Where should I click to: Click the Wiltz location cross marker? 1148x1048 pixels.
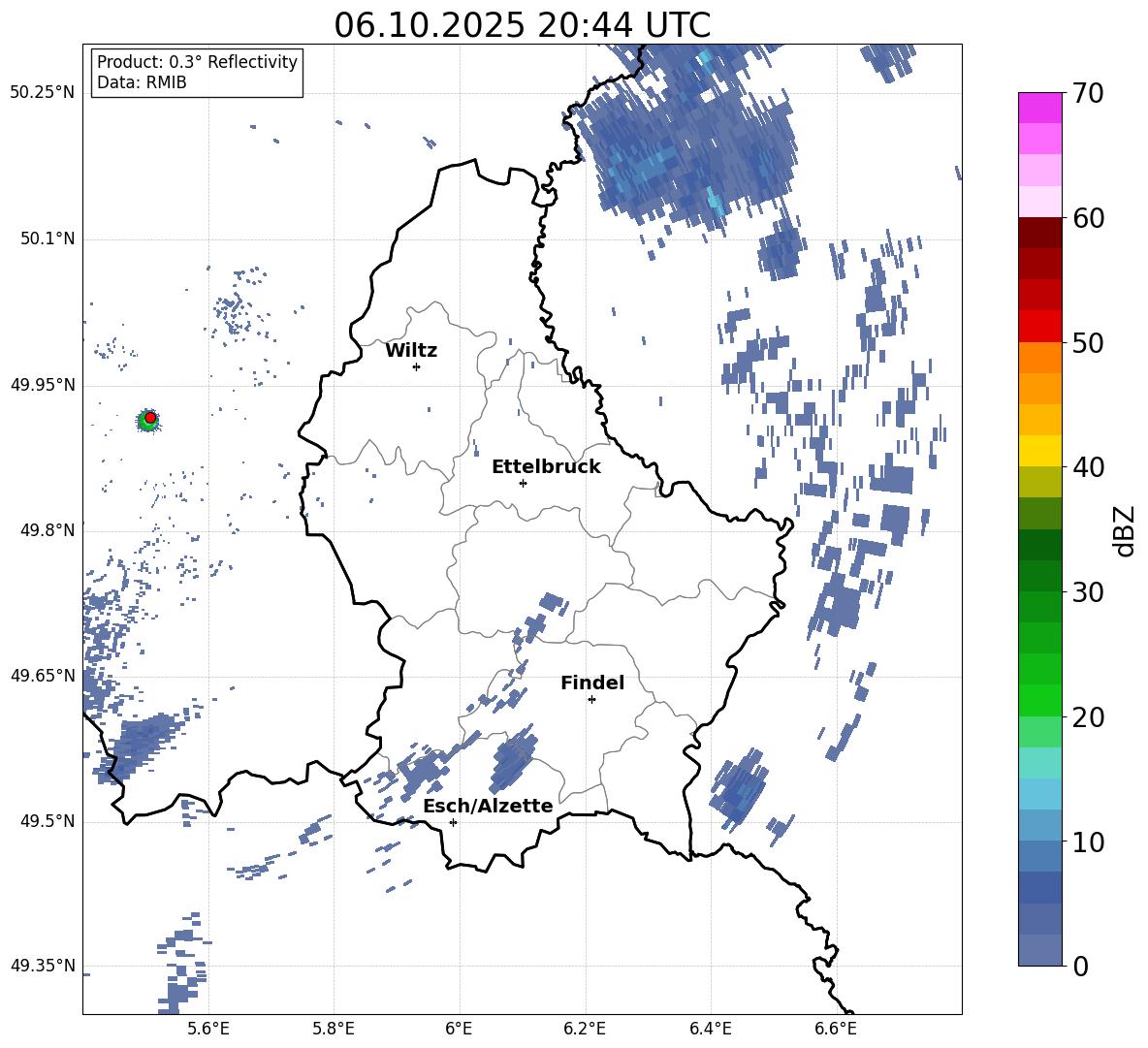coord(417,367)
